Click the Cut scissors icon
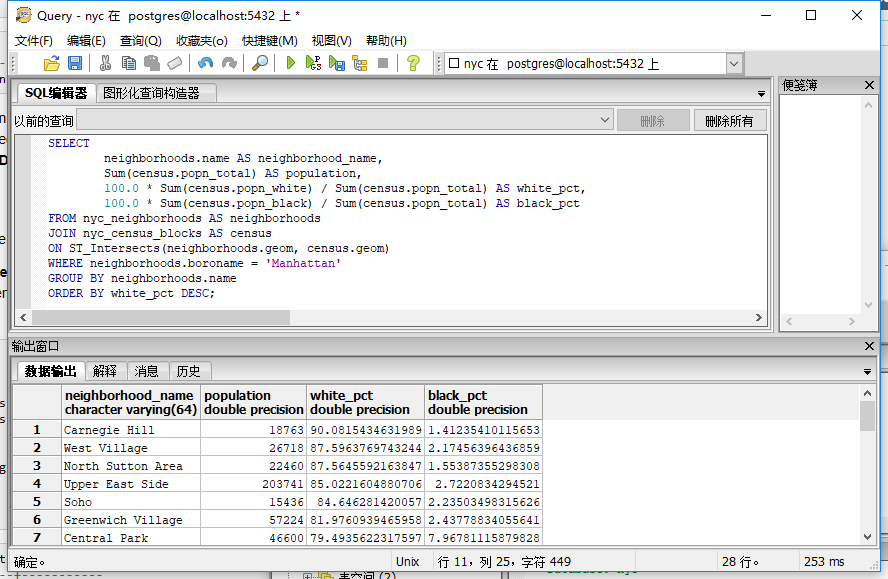Screen dimensions: 888x579 105,63
